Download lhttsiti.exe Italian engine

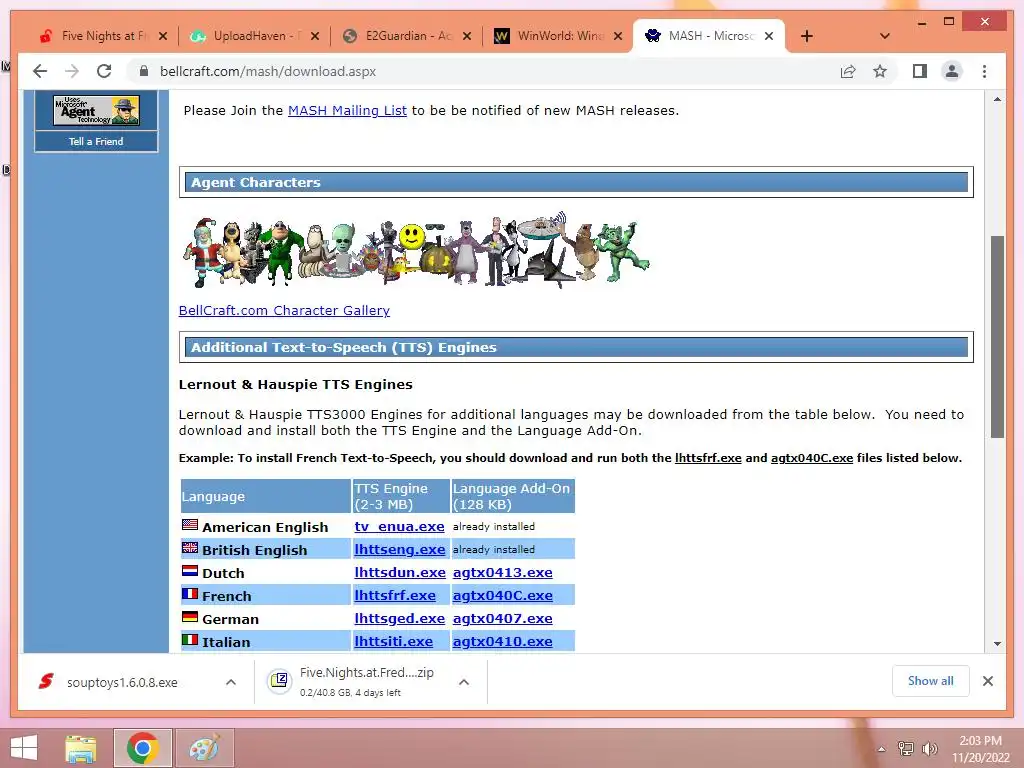(x=393, y=641)
